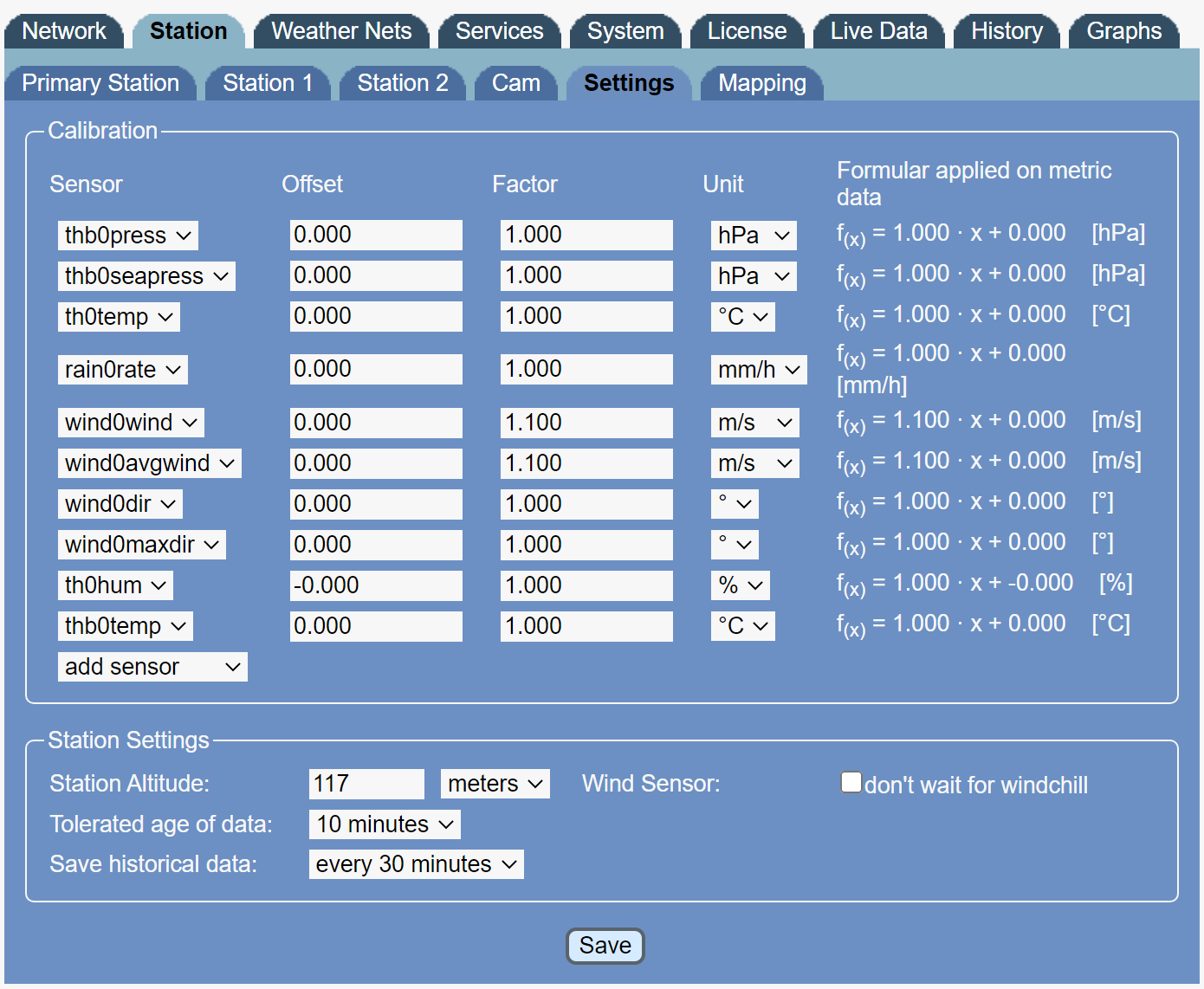Open the wind0avgwind sensor dropdown
This screenshot has width=1204, height=989.
click(x=149, y=463)
